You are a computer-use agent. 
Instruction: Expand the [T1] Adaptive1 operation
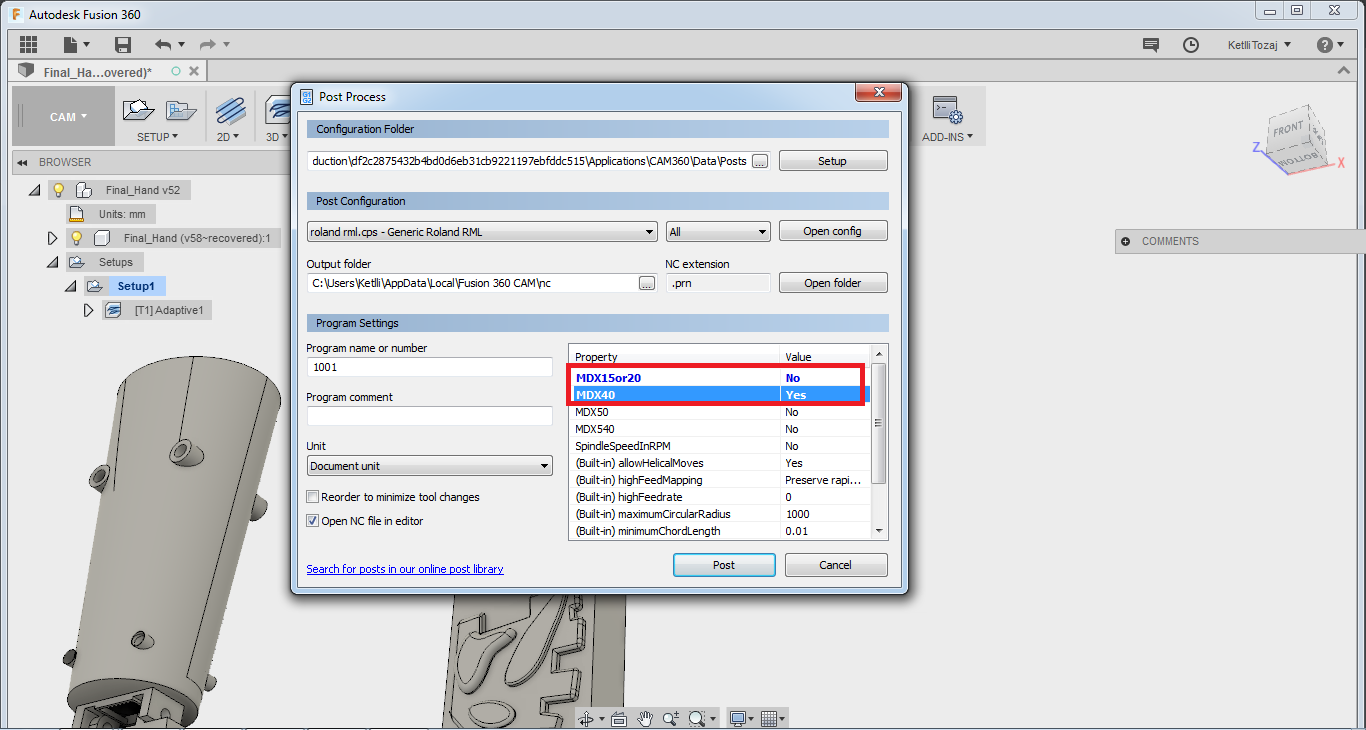point(89,310)
